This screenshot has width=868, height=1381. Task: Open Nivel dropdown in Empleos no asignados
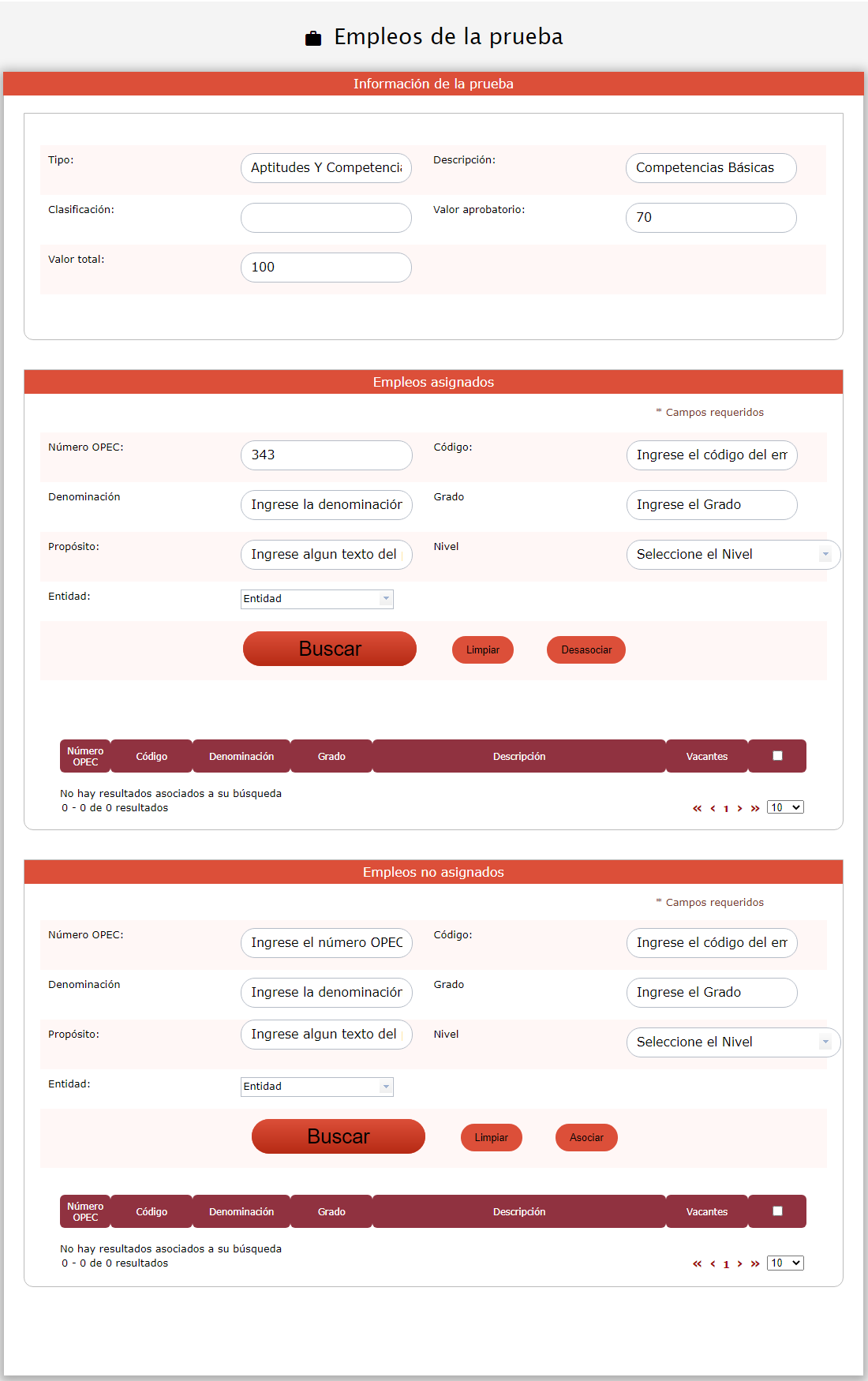click(732, 1042)
